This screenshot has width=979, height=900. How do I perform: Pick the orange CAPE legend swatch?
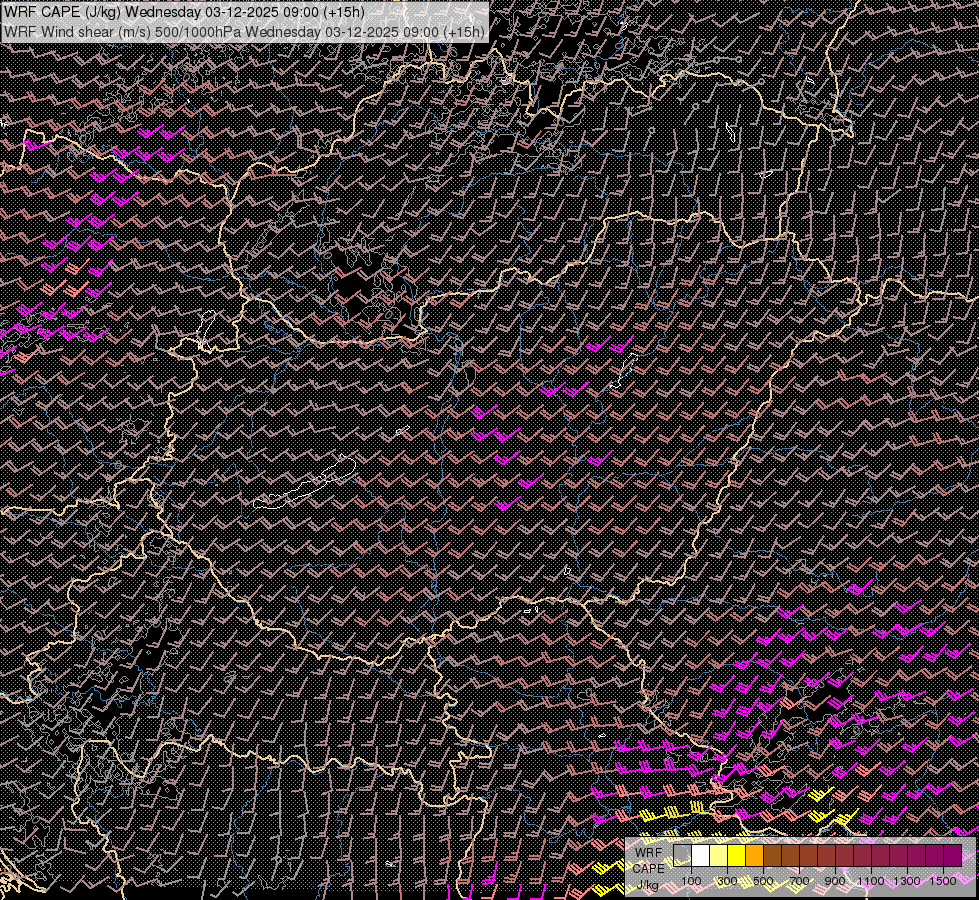pos(754,855)
